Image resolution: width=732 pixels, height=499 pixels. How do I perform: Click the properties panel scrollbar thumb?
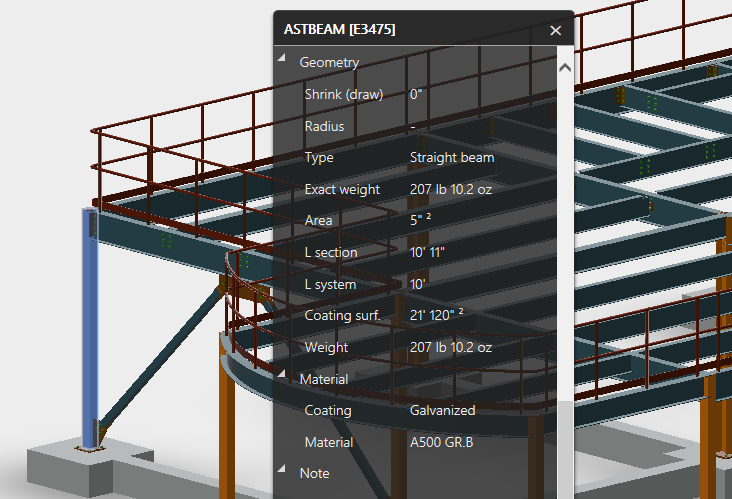coord(565,450)
